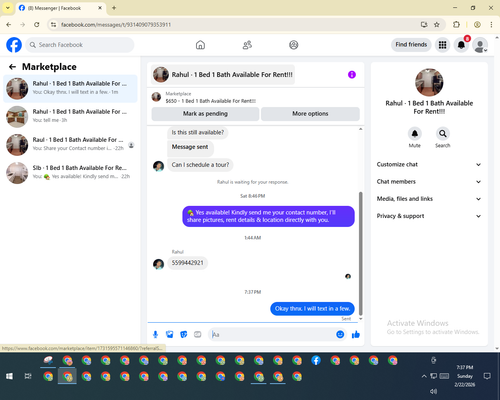Open chat with 'Okay thnx. I will text' preview
500x400 pixels.
point(70,88)
